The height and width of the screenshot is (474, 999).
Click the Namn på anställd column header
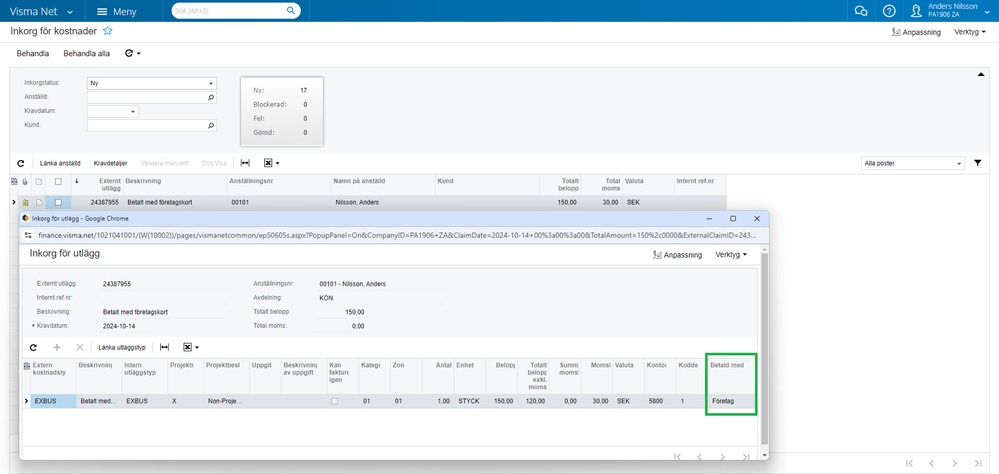click(360, 182)
